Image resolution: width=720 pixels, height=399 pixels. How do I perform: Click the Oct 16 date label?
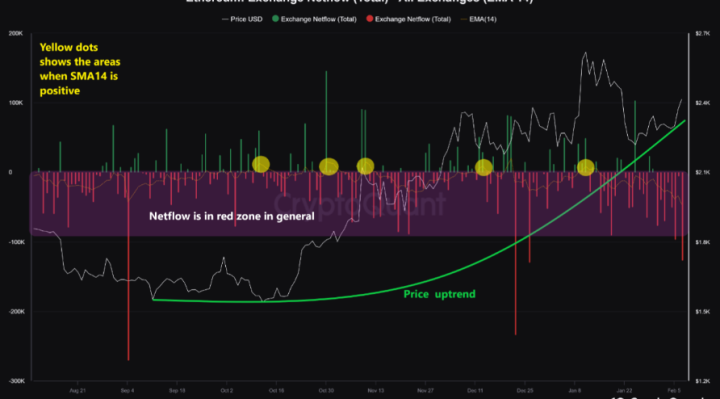click(276, 391)
